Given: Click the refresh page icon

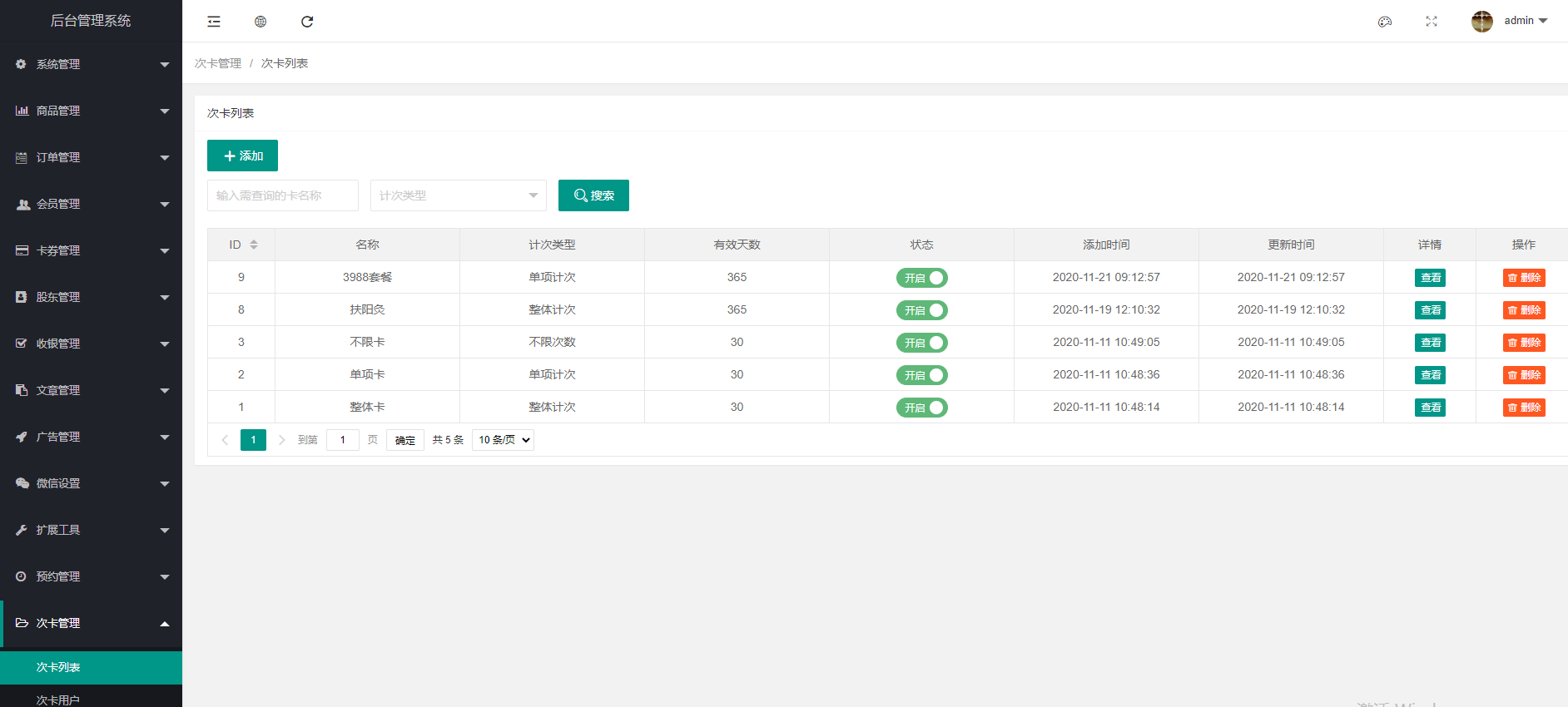Looking at the screenshot, I should 307,22.
